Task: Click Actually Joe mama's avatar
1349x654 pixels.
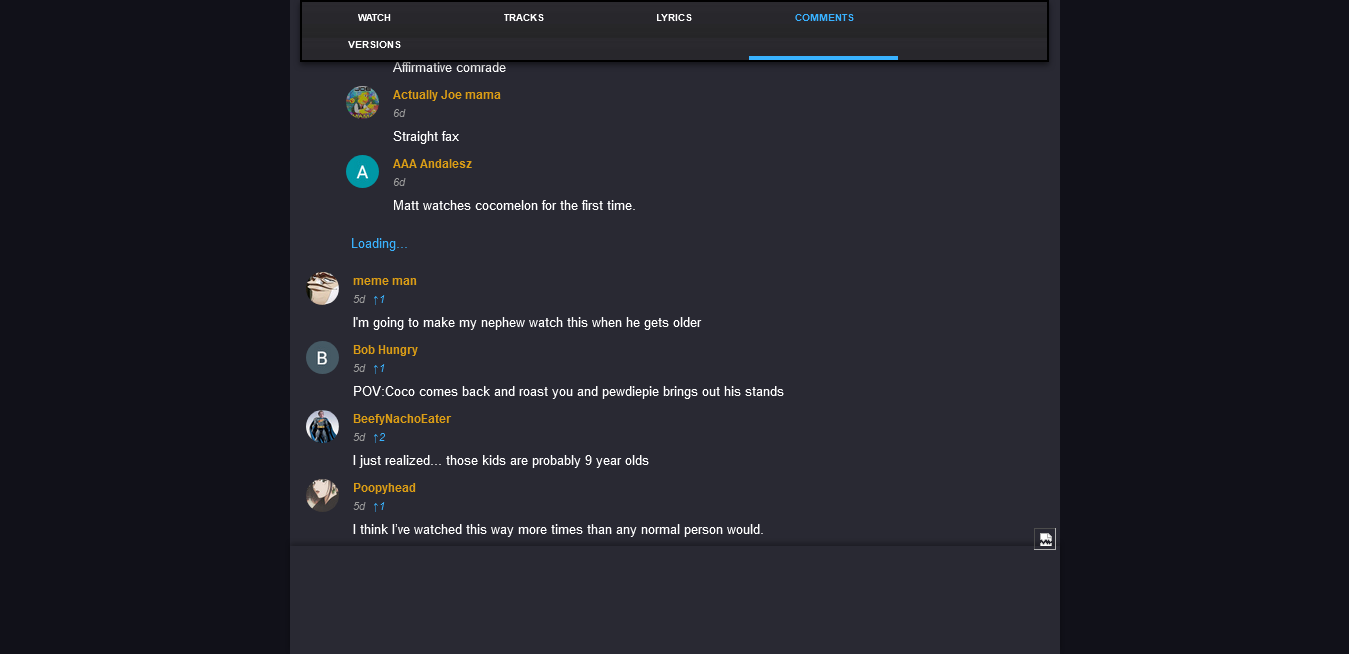Action: [x=362, y=102]
